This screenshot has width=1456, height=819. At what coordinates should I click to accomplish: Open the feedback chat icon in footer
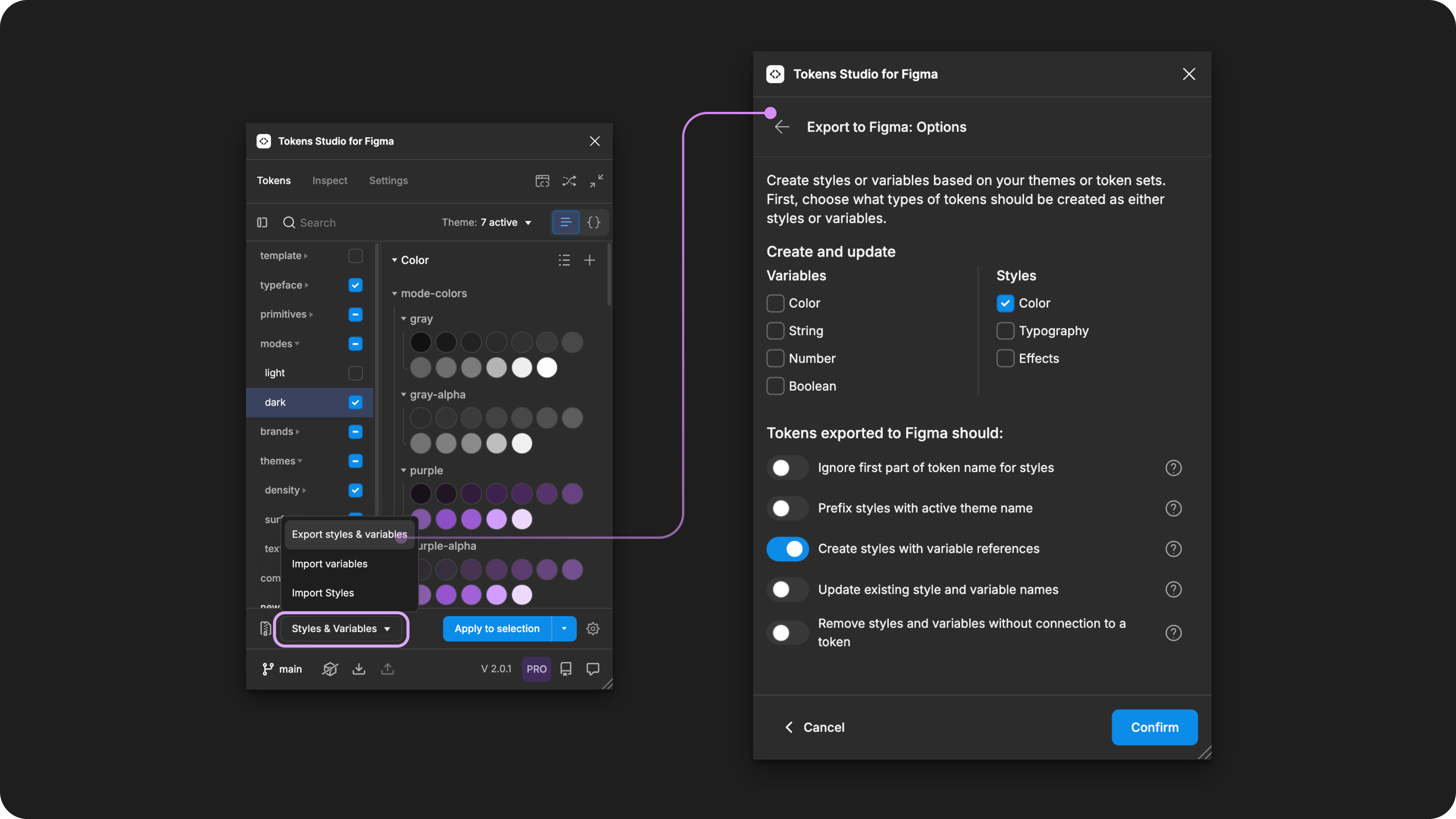click(593, 669)
